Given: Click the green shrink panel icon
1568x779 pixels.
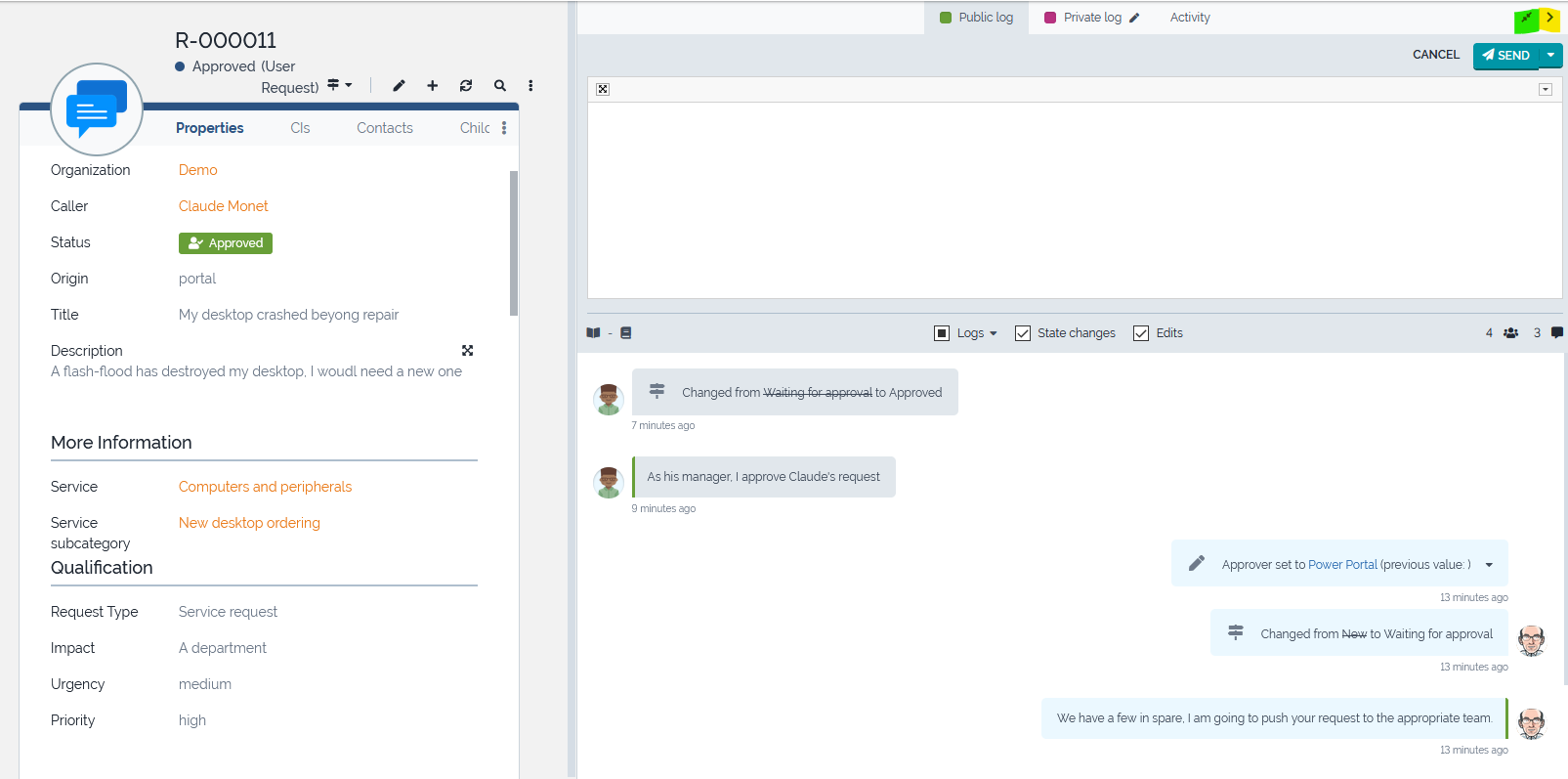Looking at the screenshot, I should point(1525,19).
